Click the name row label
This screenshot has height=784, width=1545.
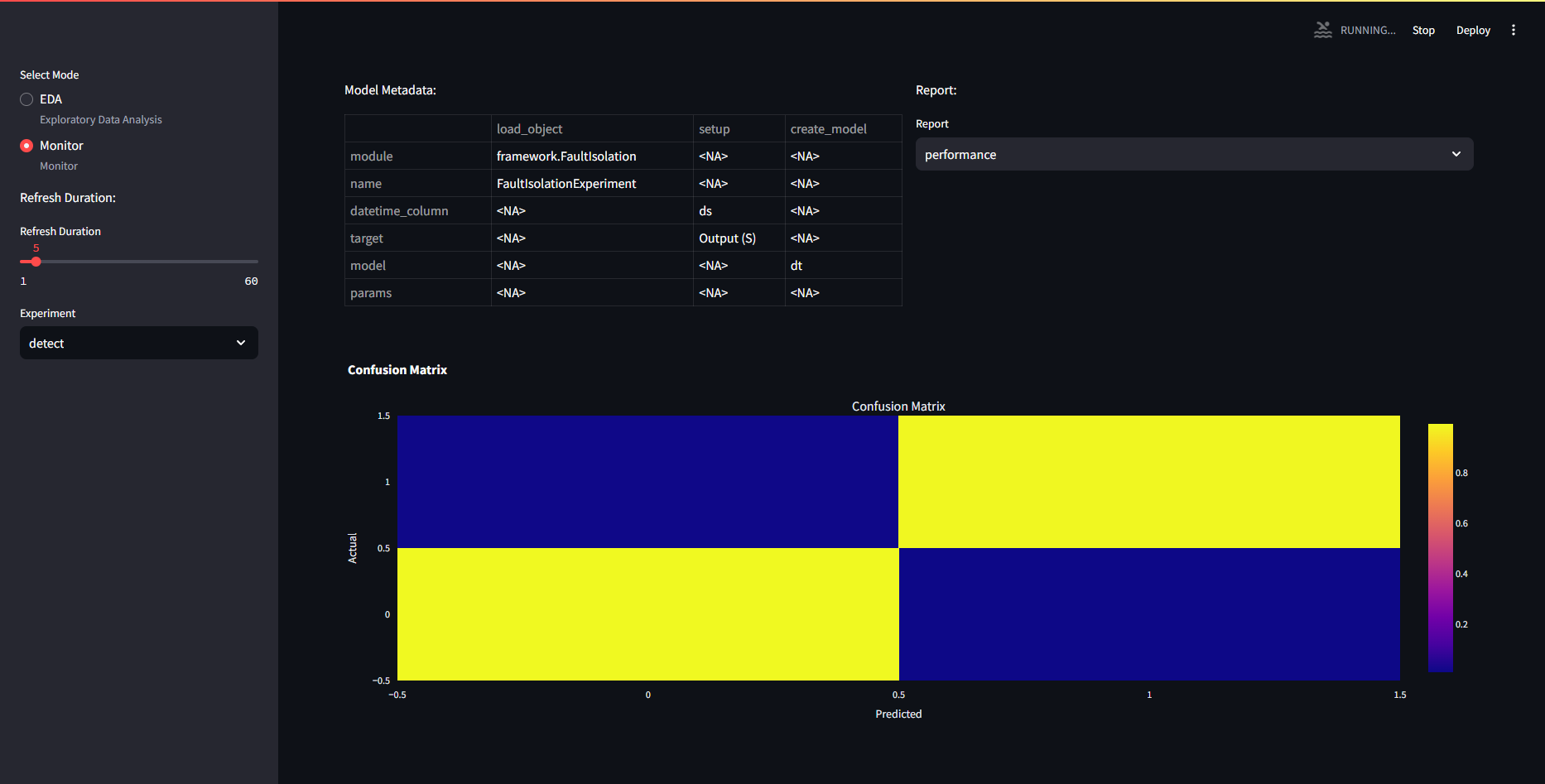[x=418, y=183]
